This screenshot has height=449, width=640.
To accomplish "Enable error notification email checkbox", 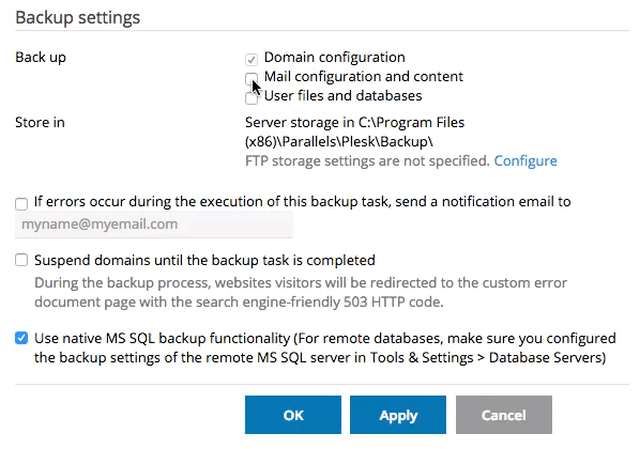I will pos(21,203).
